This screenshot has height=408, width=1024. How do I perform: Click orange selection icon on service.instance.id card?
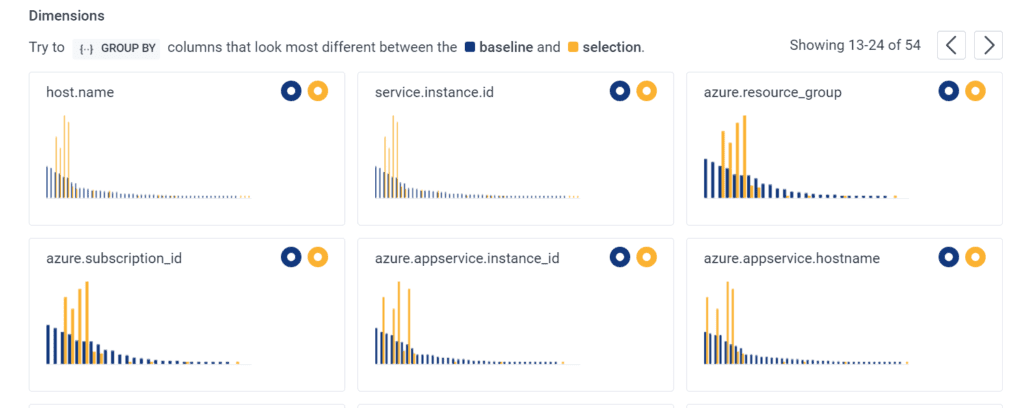click(647, 92)
